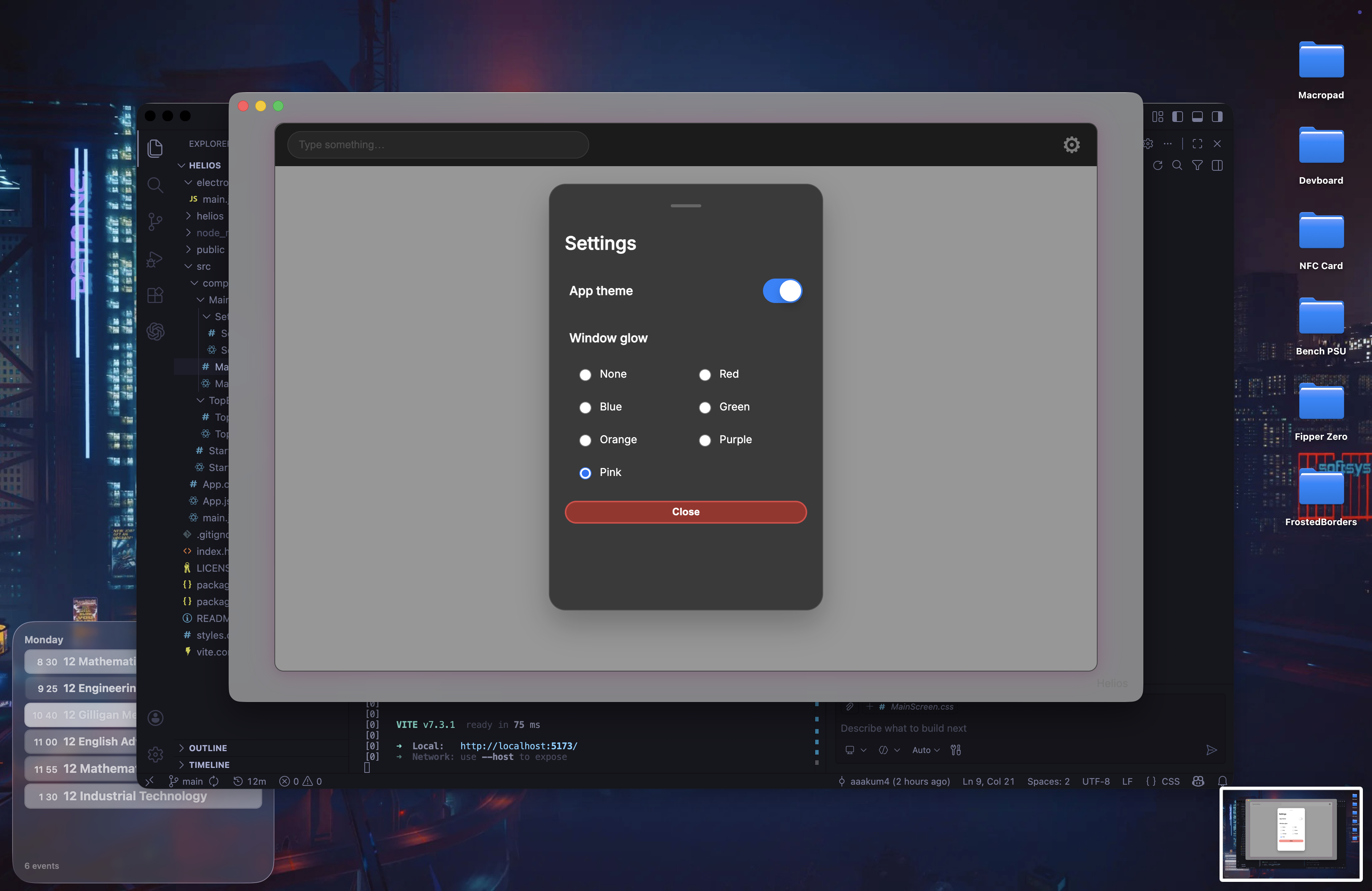Viewport: 1372px width, 891px height.
Task: Expand the OUTLINE section
Action: click(208, 747)
